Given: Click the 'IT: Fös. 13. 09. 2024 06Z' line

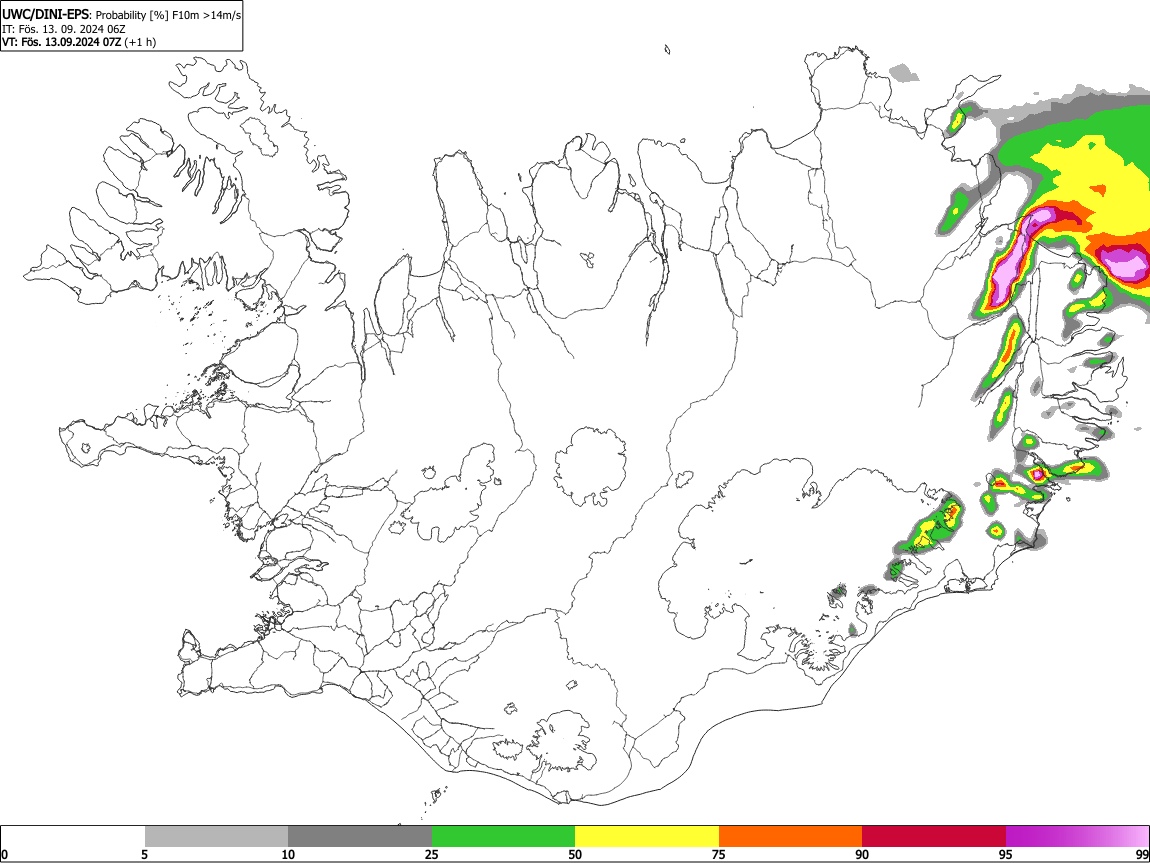Looking at the screenshot, I should 63,29.
